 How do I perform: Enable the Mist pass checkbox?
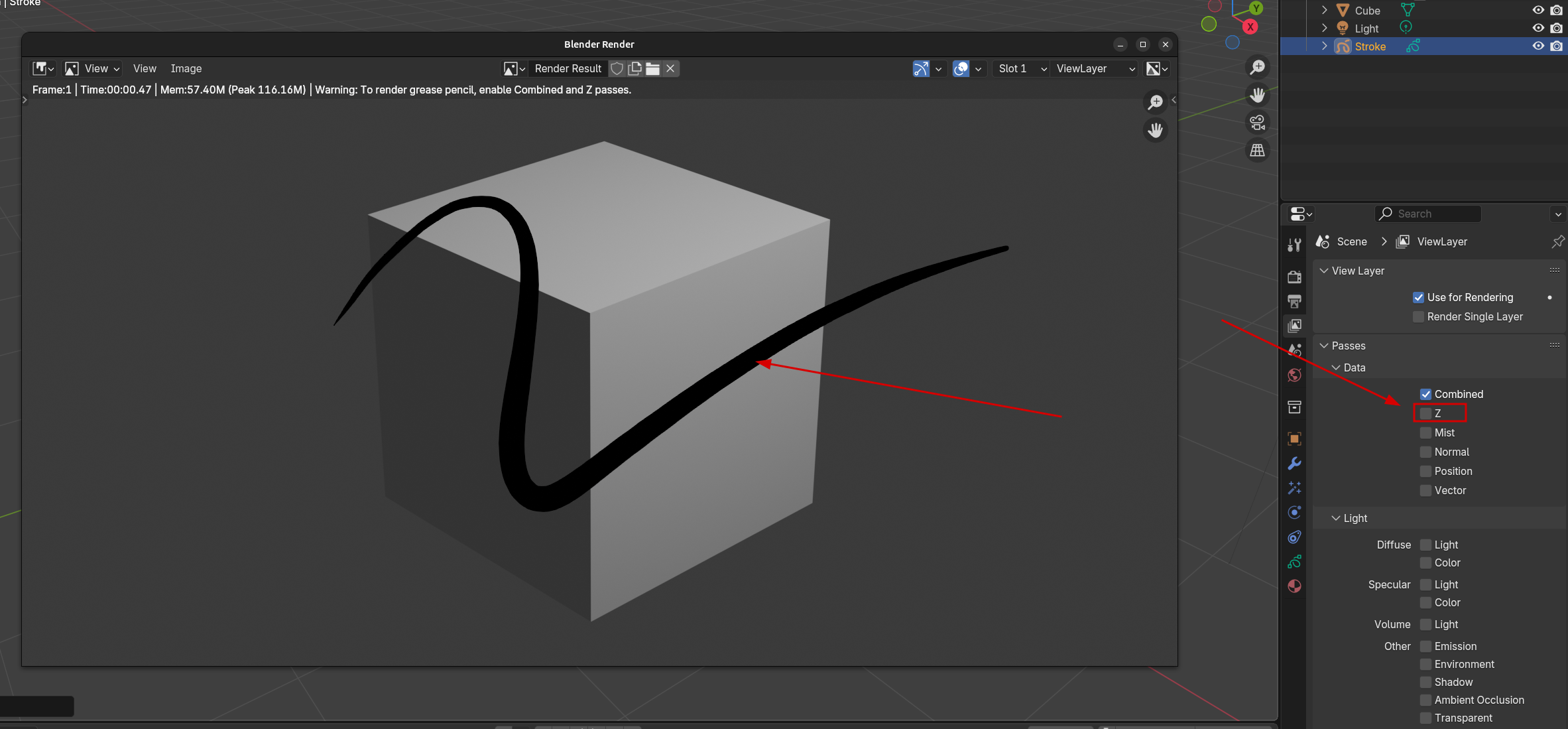1425,432
